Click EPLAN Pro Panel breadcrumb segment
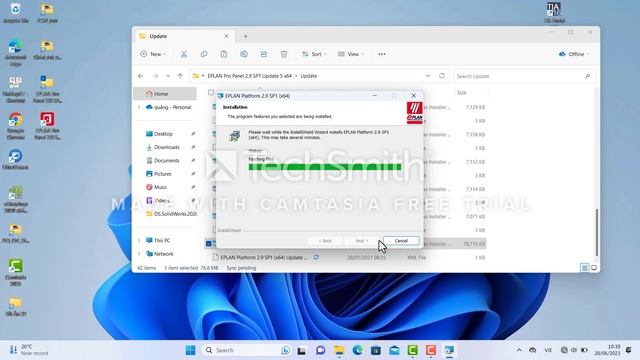This screenshot has width=640, height=360. tap(249, 76)
